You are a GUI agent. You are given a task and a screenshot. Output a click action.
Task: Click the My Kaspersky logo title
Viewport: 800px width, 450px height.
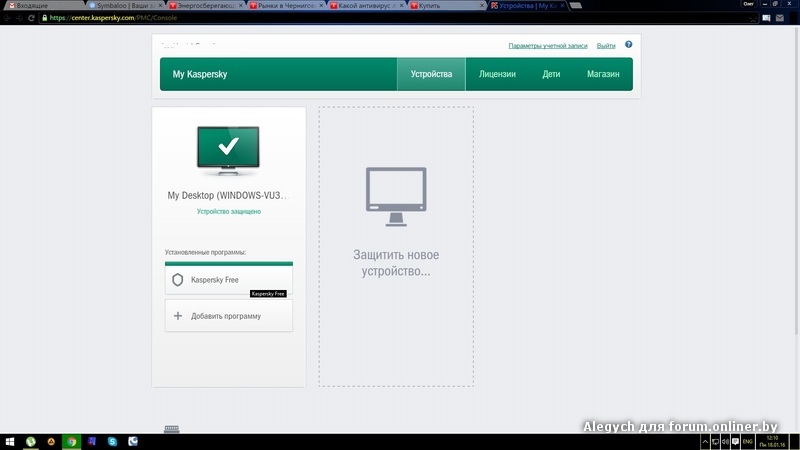pos(199,74)
